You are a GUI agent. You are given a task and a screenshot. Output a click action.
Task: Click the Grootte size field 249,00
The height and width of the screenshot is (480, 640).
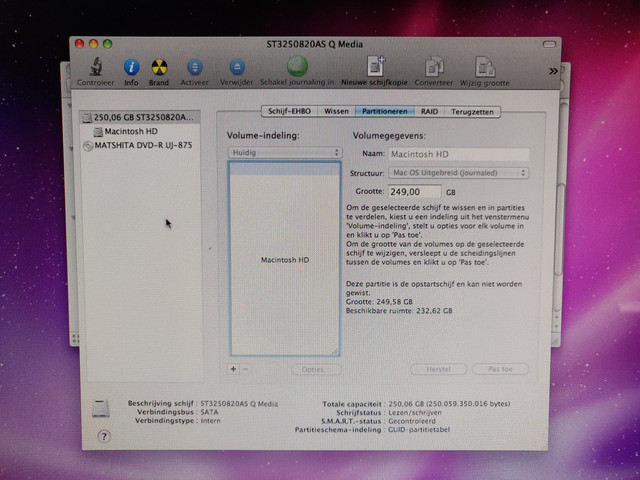(x=414, y=192)
